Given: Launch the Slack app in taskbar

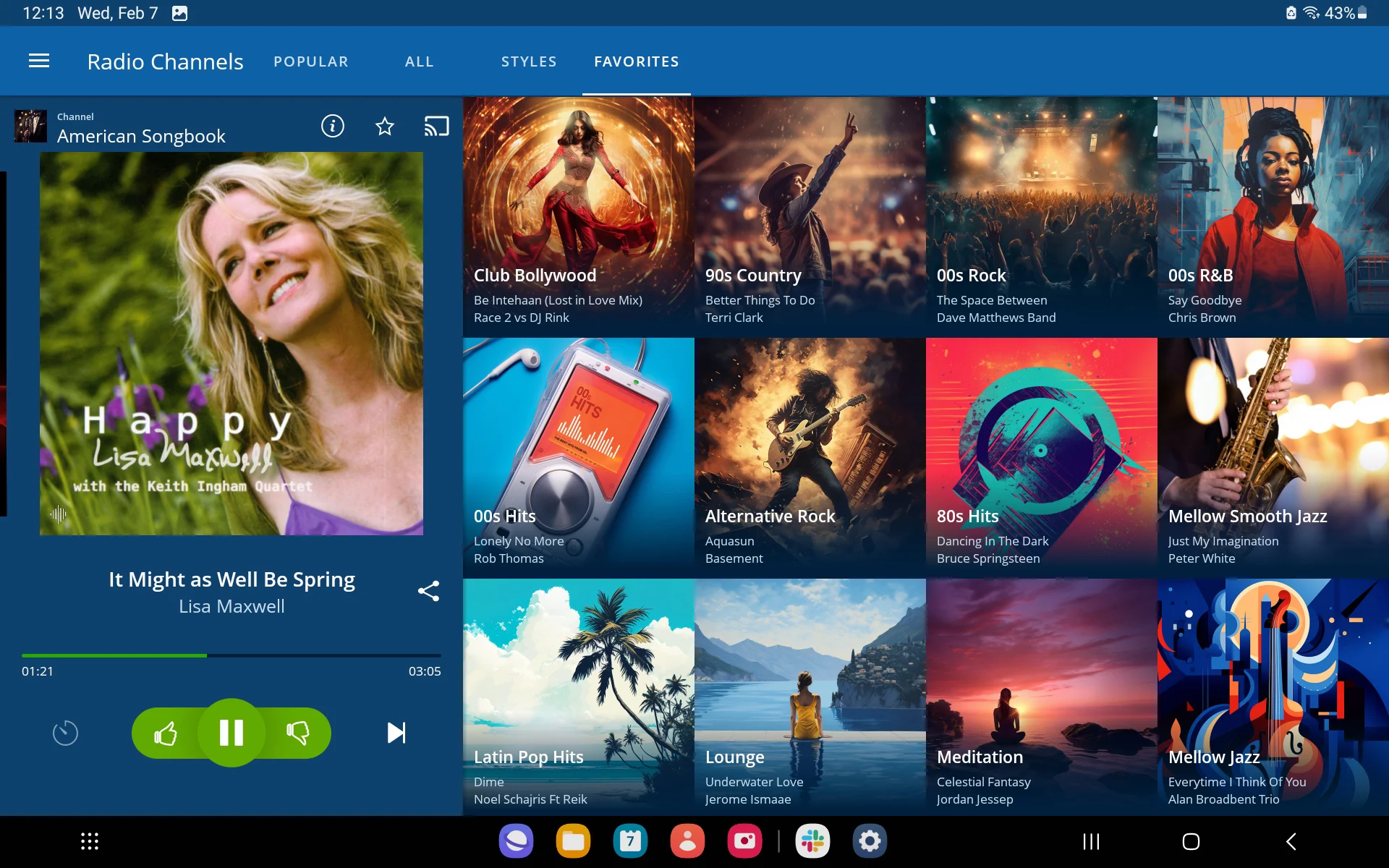Looking at the screenshot, I should click(x=812, y=841).
